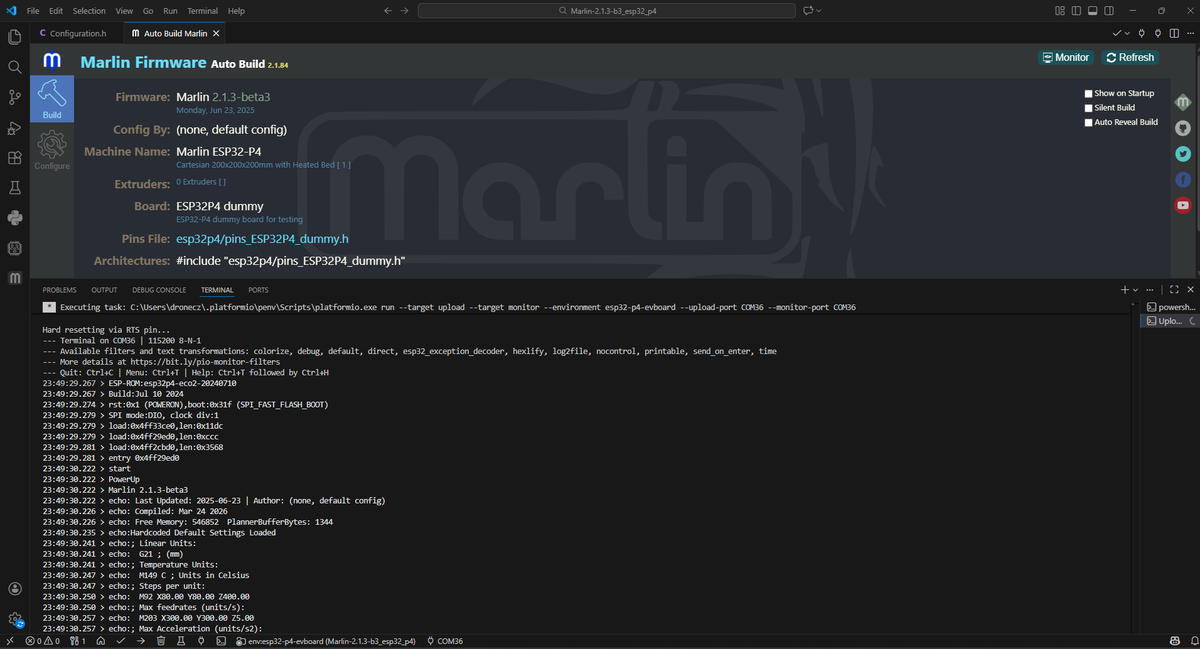
Task: Switch to the OUTPUT panel tab
Action: coord(104,290)
